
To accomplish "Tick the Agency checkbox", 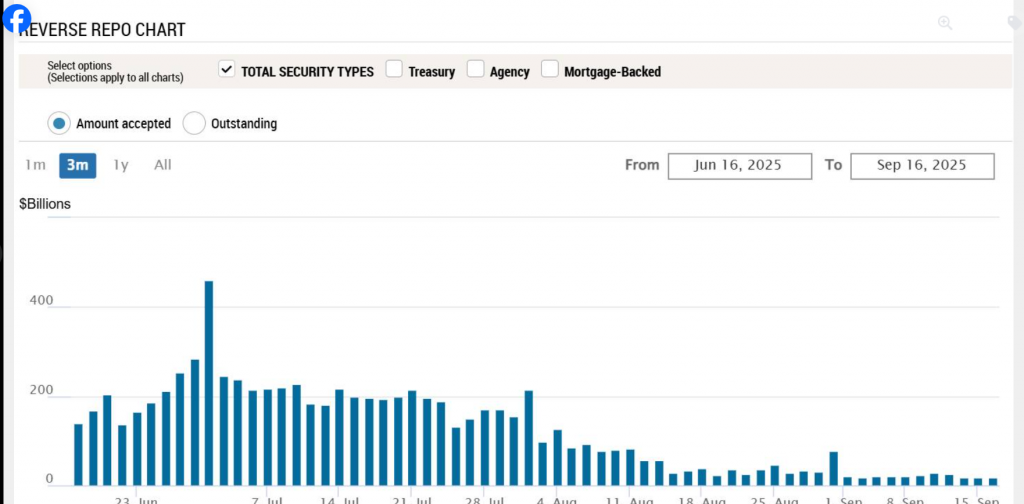I will [x=476, y=70].
